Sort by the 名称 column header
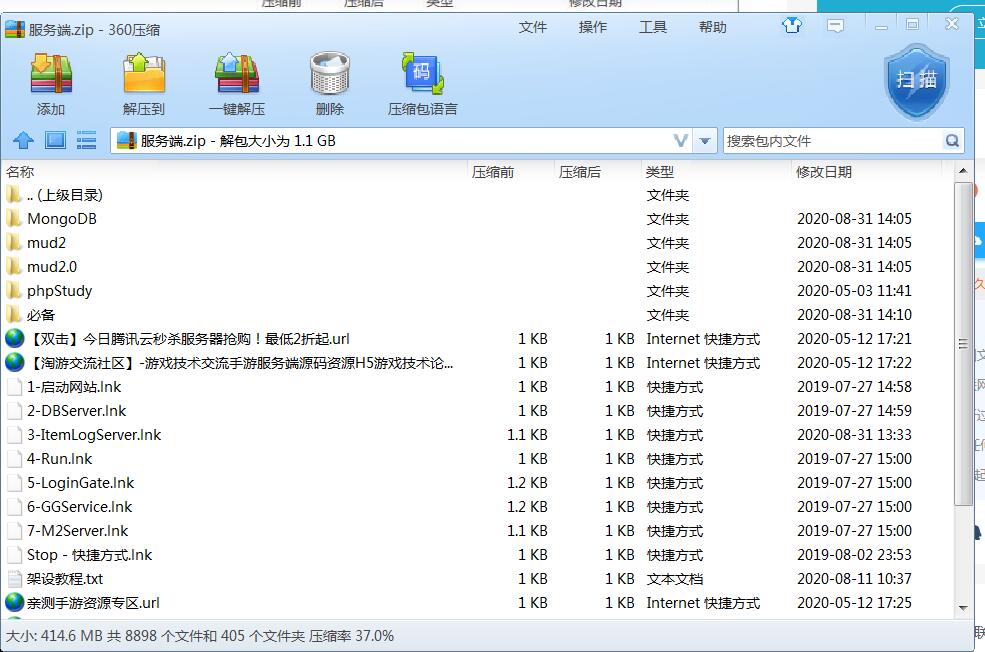The image size is (985, 652). click(x=20, y=172)
